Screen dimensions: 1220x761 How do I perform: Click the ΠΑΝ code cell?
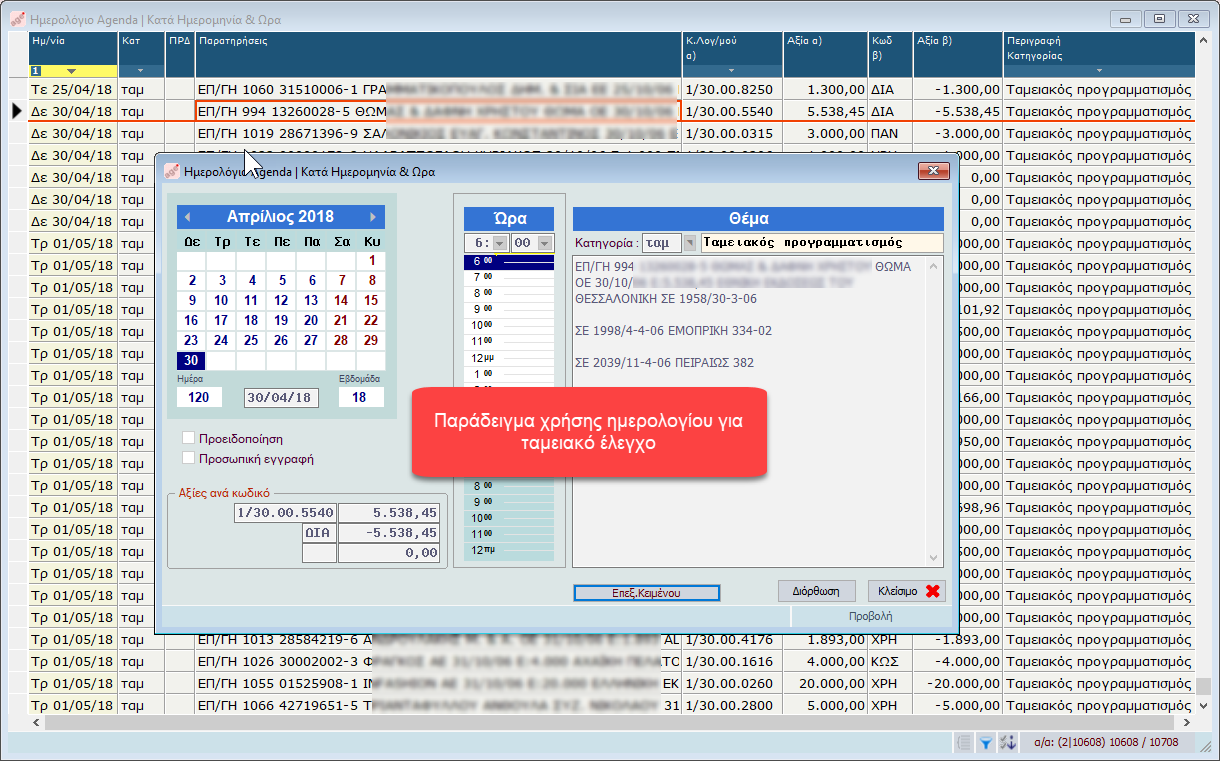point(889,133)
